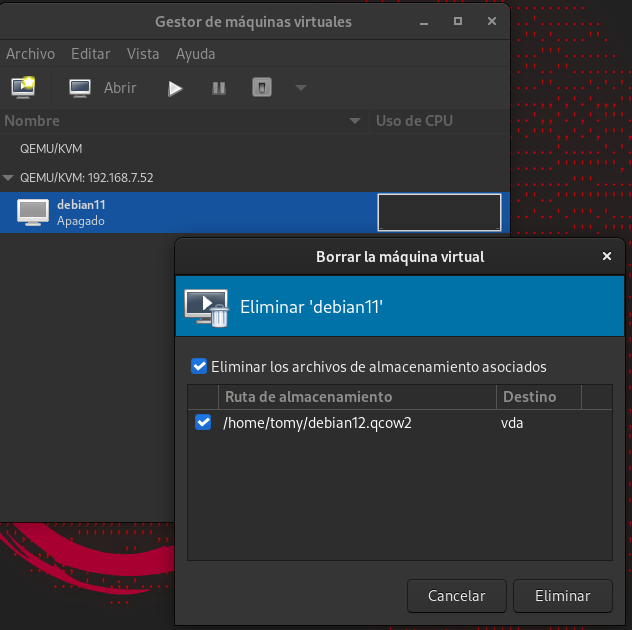Click the shutdown VM toolbar icon
Screen dimensions: 632x630
tap(261, 88)
